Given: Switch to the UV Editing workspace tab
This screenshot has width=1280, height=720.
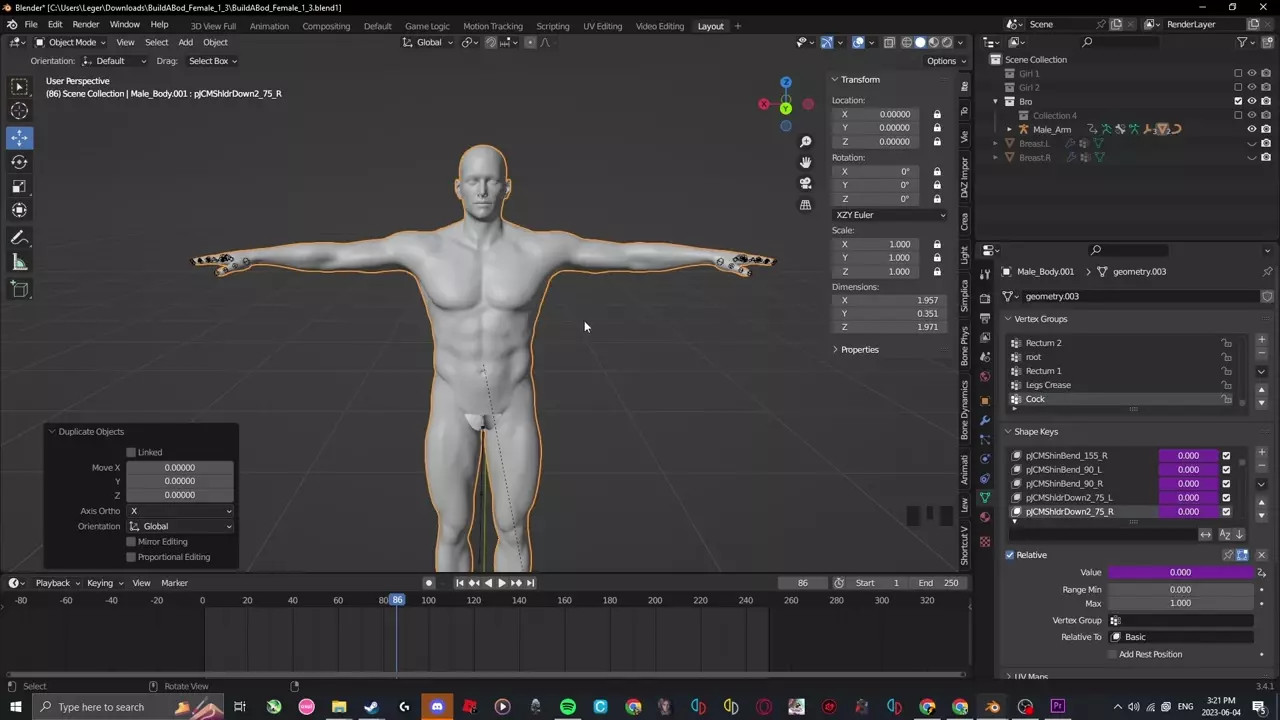Looking at the screenshot, I should [x=602, y=26].
